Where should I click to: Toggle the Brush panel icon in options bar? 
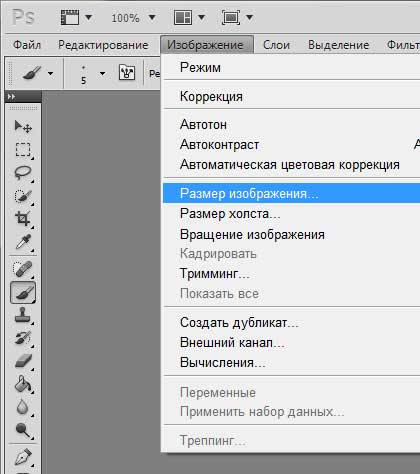coord(127,72)
